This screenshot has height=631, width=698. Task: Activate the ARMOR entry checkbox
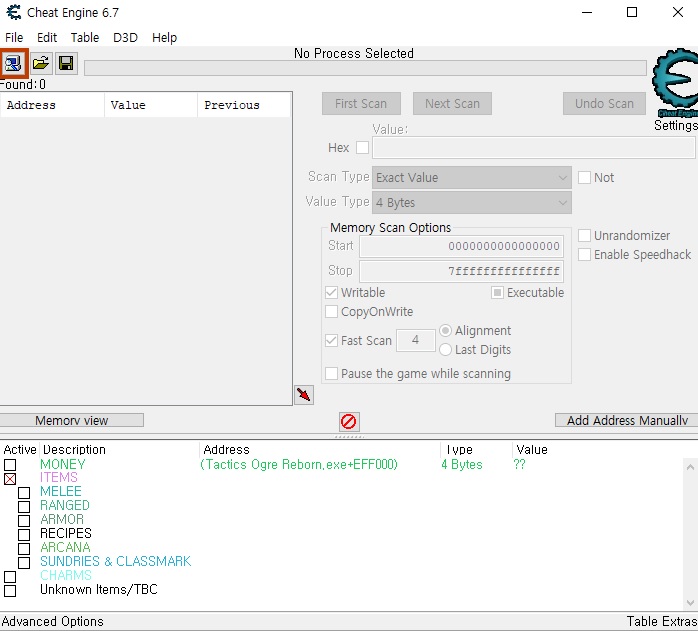tap(24, 521)
